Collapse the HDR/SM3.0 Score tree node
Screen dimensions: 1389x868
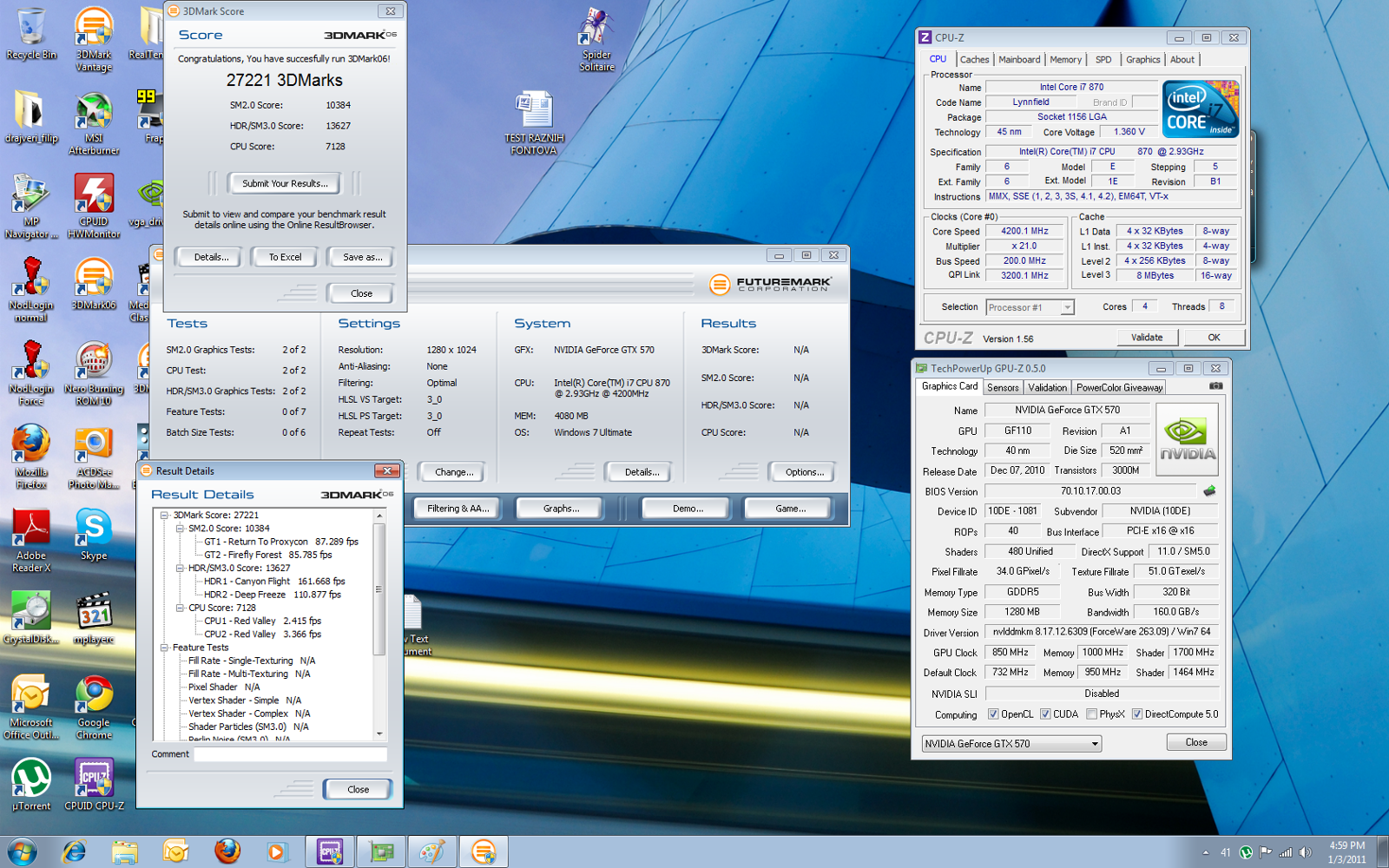point(180,568)
